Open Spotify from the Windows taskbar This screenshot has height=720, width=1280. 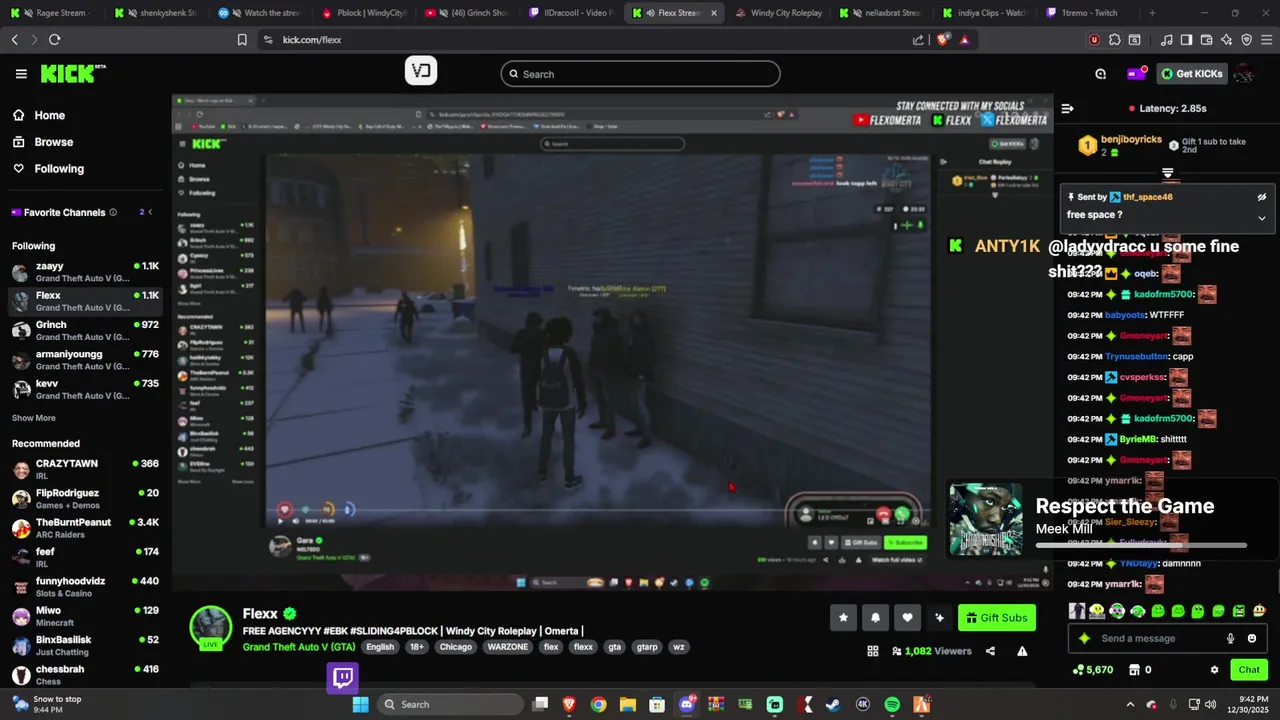[x=892, y=704]
